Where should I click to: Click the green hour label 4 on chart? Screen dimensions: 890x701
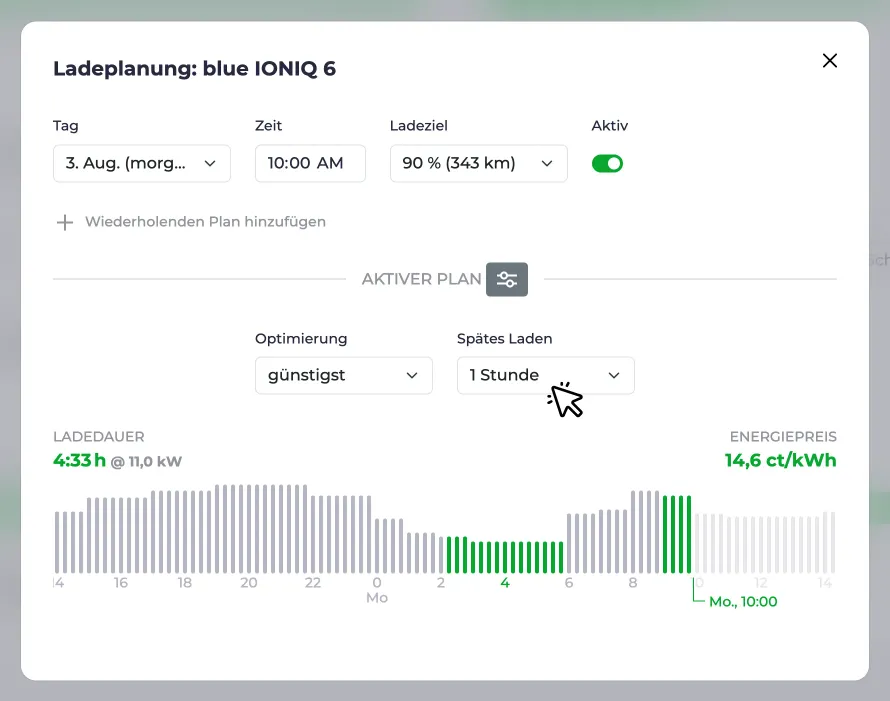point(505,583)
